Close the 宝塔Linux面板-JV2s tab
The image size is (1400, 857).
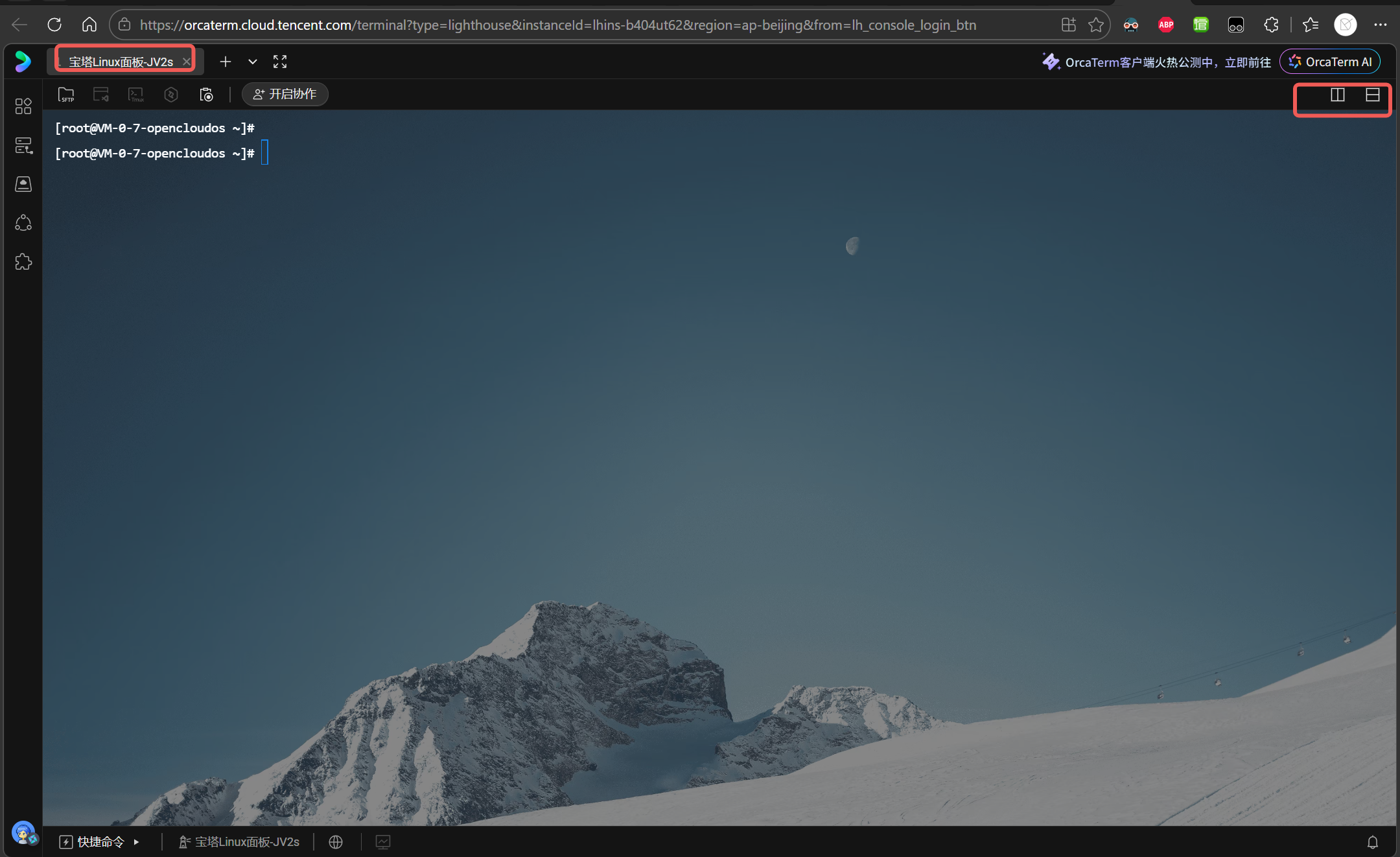(x=187, y=62)
